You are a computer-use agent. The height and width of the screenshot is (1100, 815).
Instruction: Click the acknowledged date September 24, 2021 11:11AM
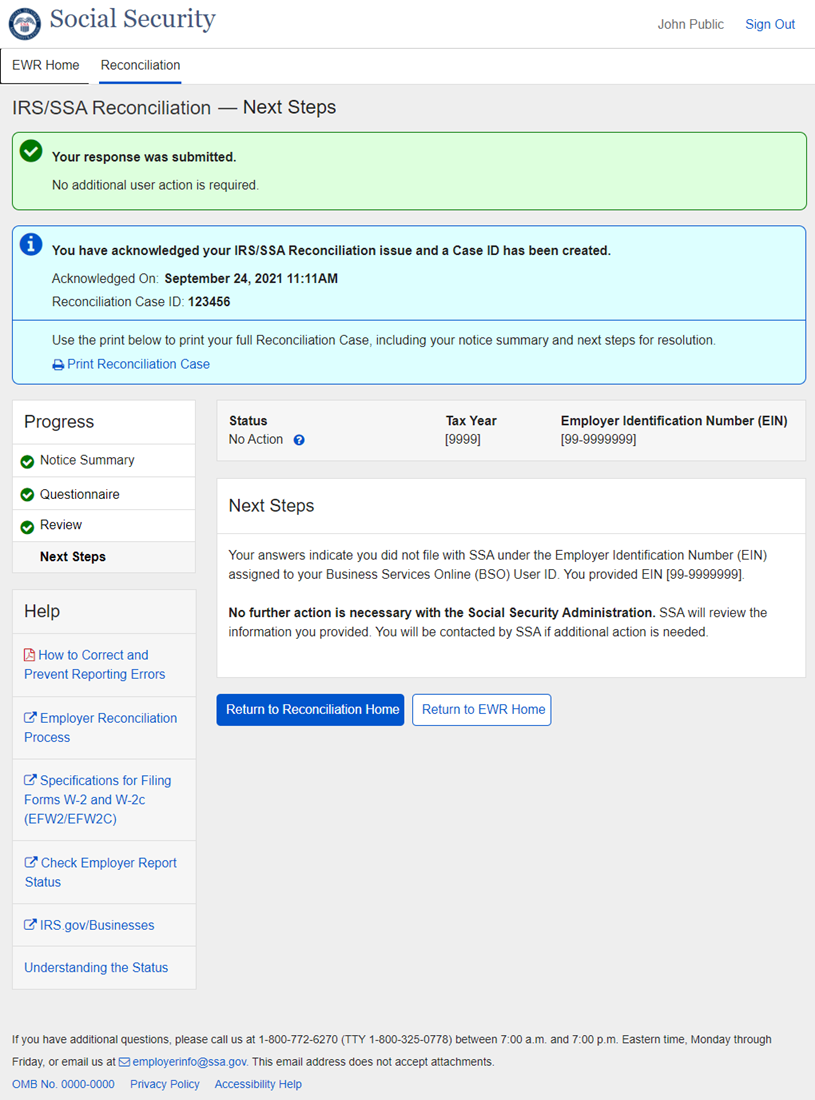[251, 279]
